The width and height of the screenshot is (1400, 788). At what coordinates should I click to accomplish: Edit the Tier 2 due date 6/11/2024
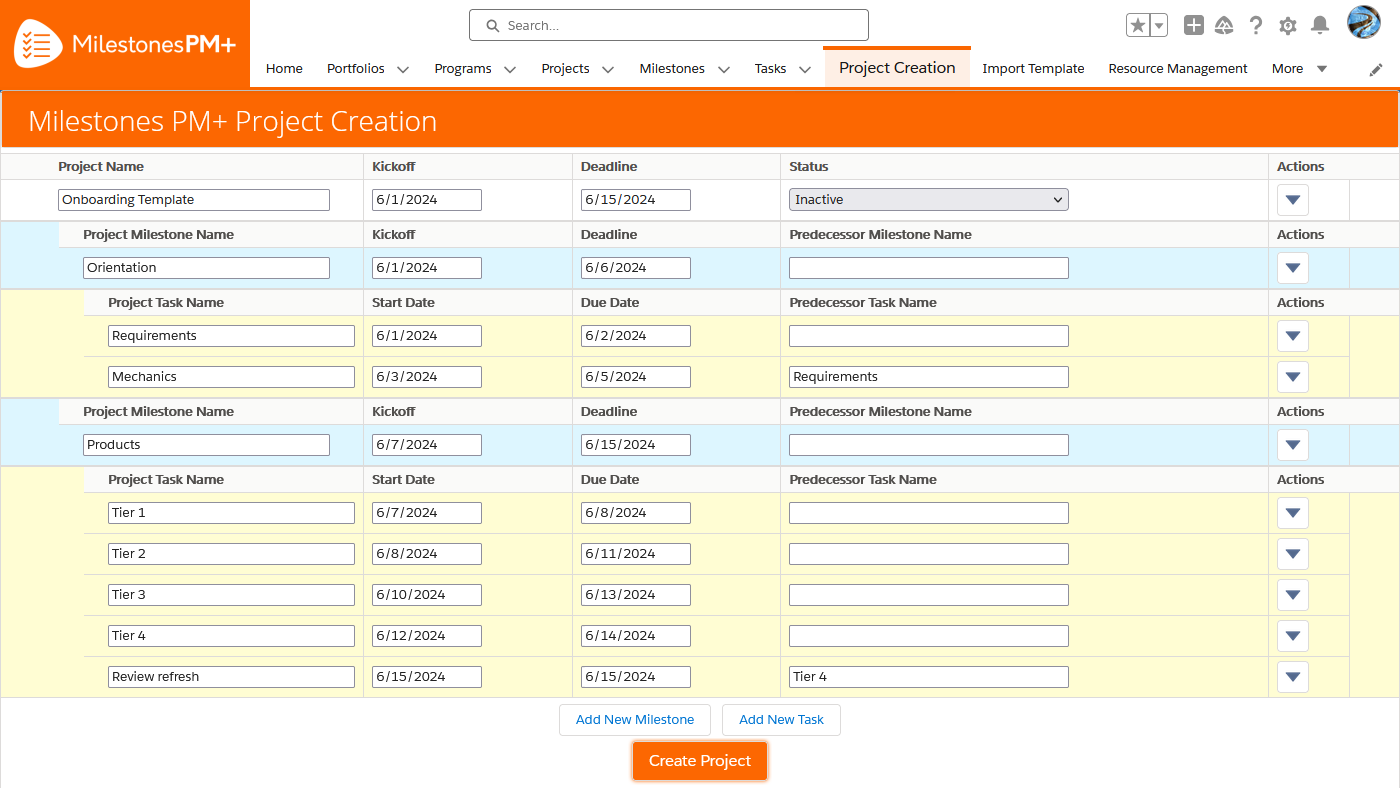pyautogui.click(x=636, y=554)
